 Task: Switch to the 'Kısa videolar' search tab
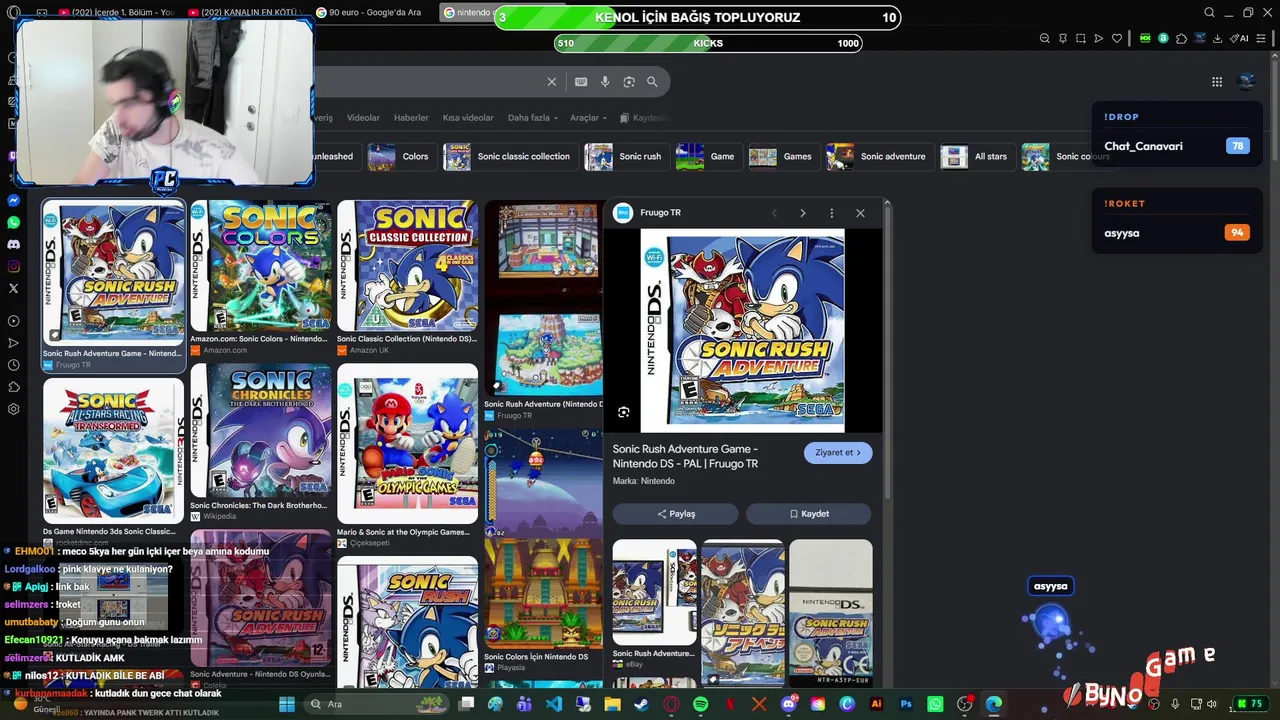click(x=468, y=118)
